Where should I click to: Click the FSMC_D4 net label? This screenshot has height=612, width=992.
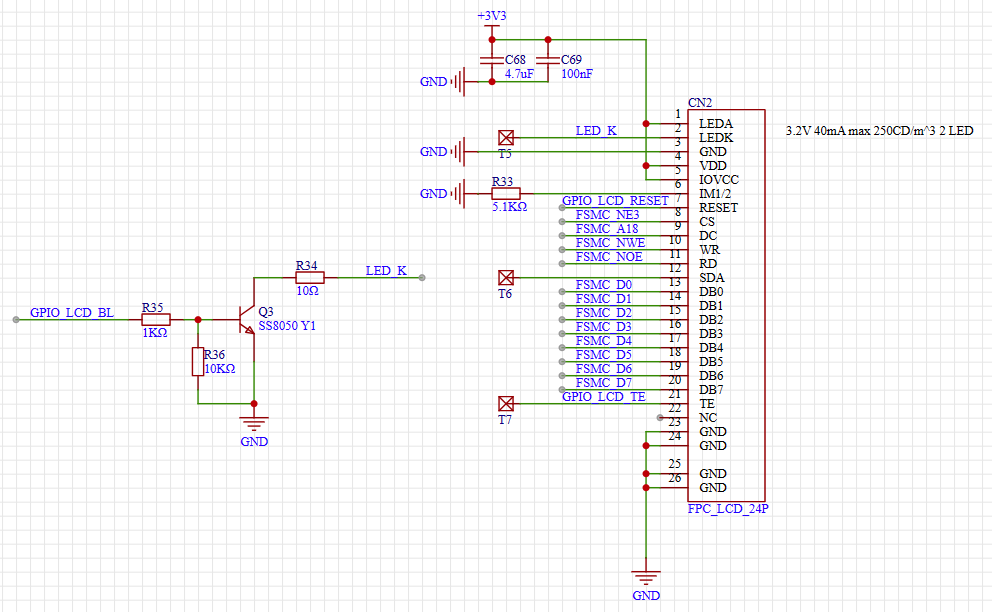coord(604,340)
